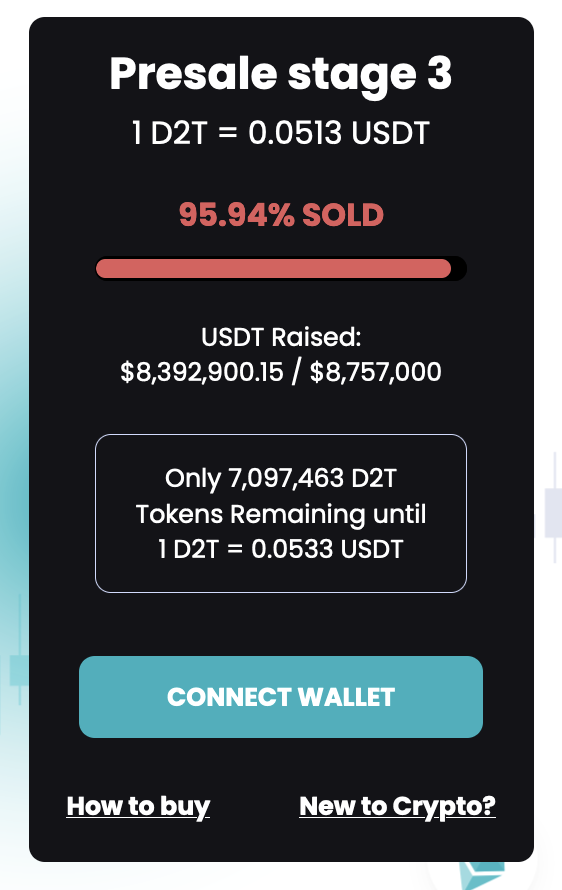Click the $8,392,900.15 raised amount
Image resolution: width=562 pixels, height=890 pixels.
(202, 372)
